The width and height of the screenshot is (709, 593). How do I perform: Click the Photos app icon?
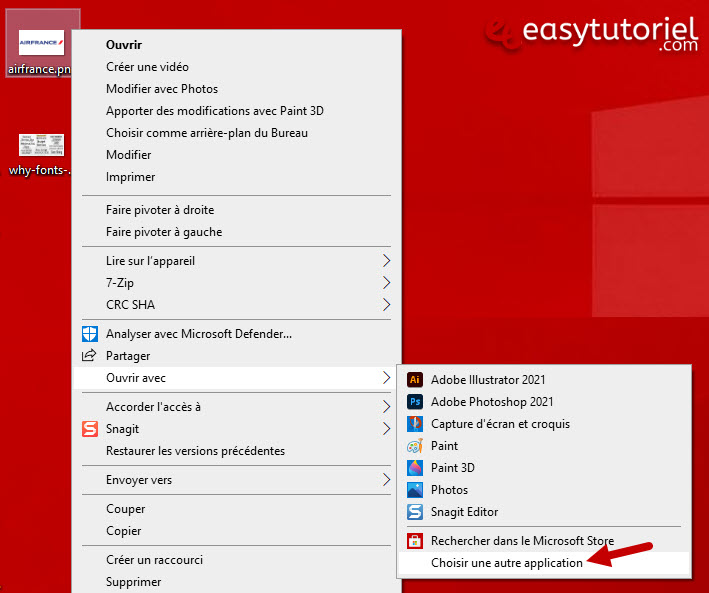click(x=415, y=490)
